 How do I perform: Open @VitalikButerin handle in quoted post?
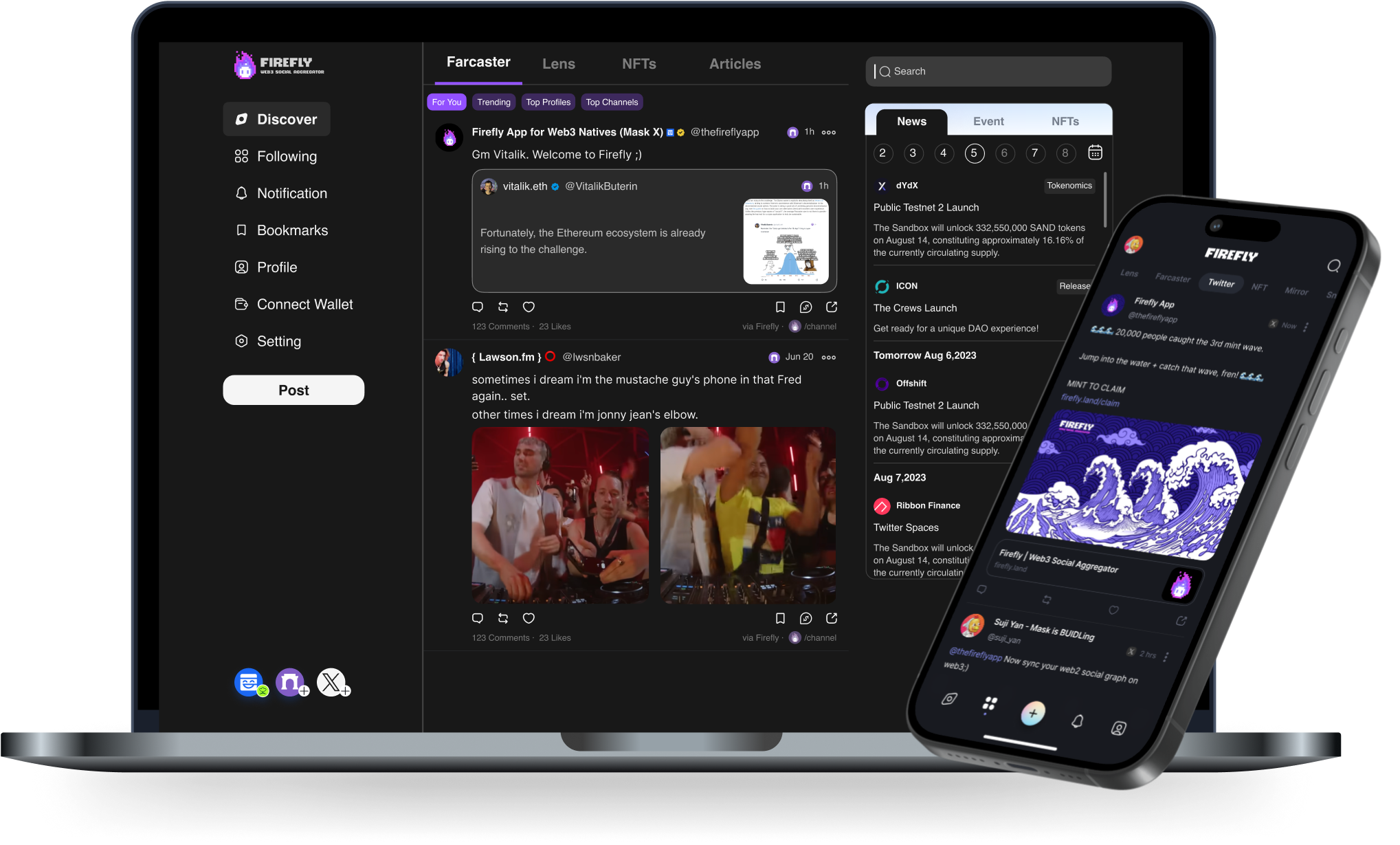[x=601, y=186]
